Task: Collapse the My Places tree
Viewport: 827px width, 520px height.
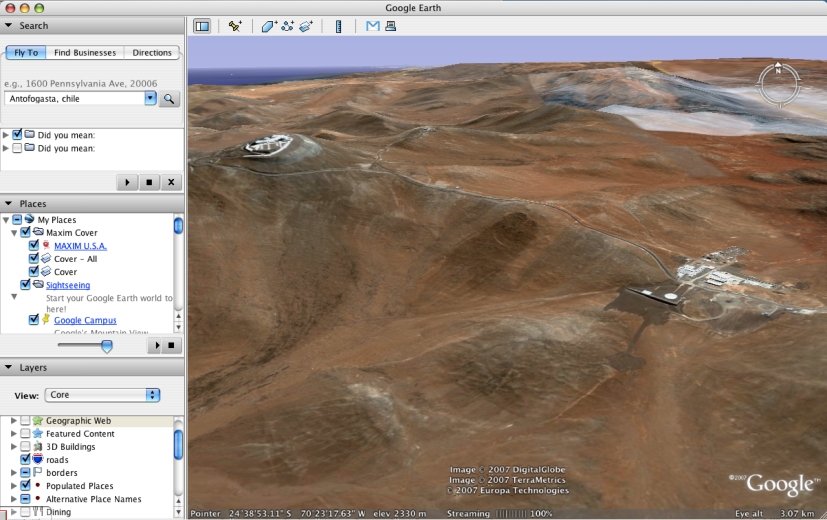Action: tap(6, 219)
